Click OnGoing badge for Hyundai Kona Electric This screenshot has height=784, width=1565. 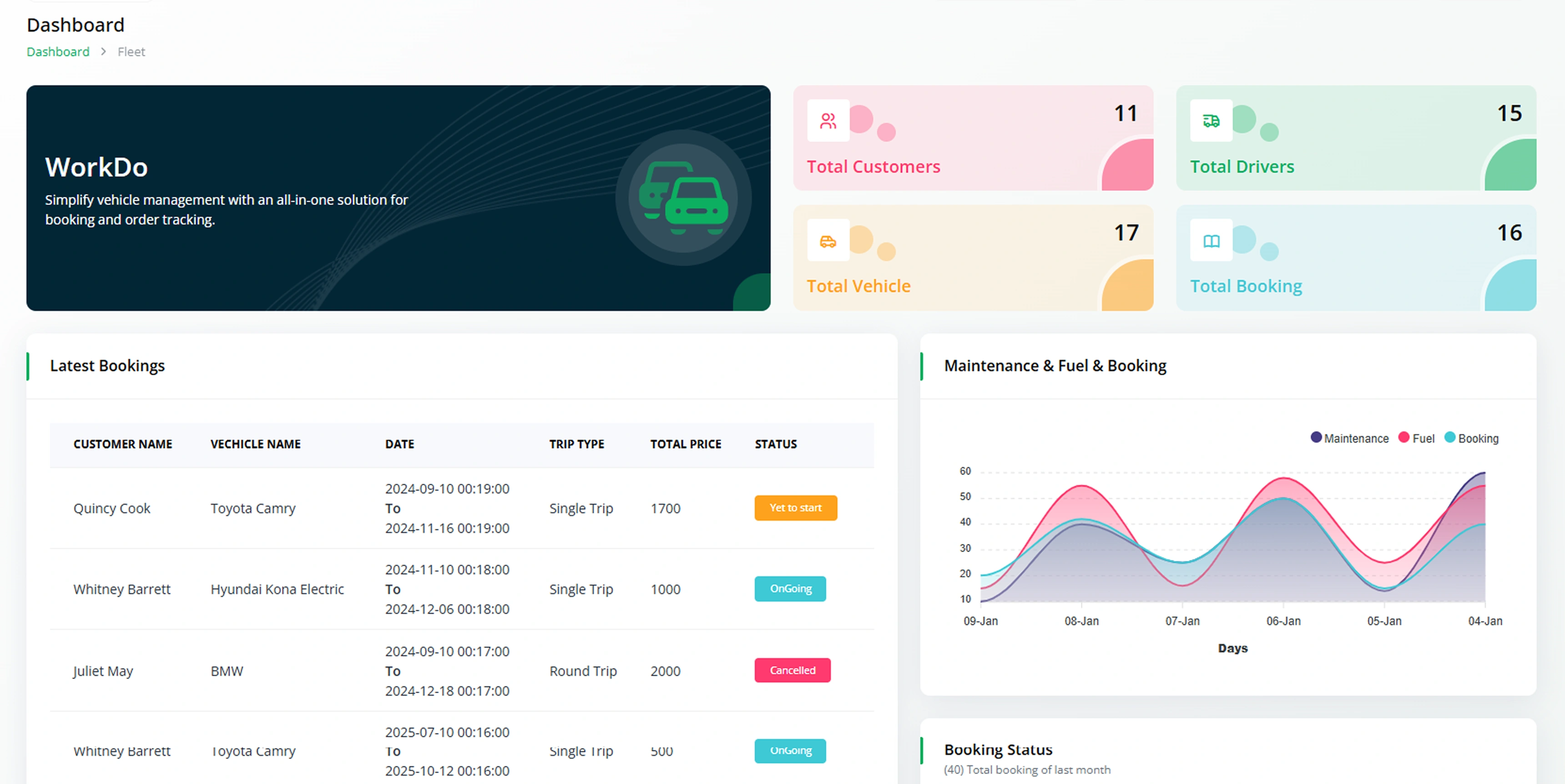(790, 588)
